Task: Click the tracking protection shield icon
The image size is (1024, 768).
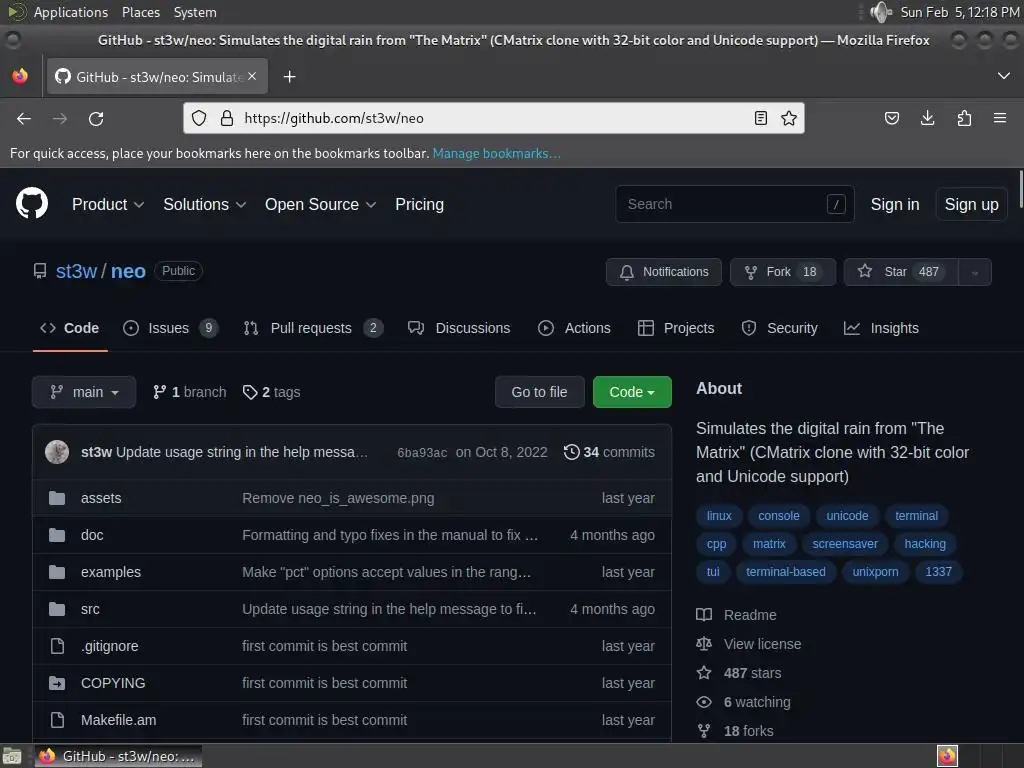Action: click(x=199, y=118)
